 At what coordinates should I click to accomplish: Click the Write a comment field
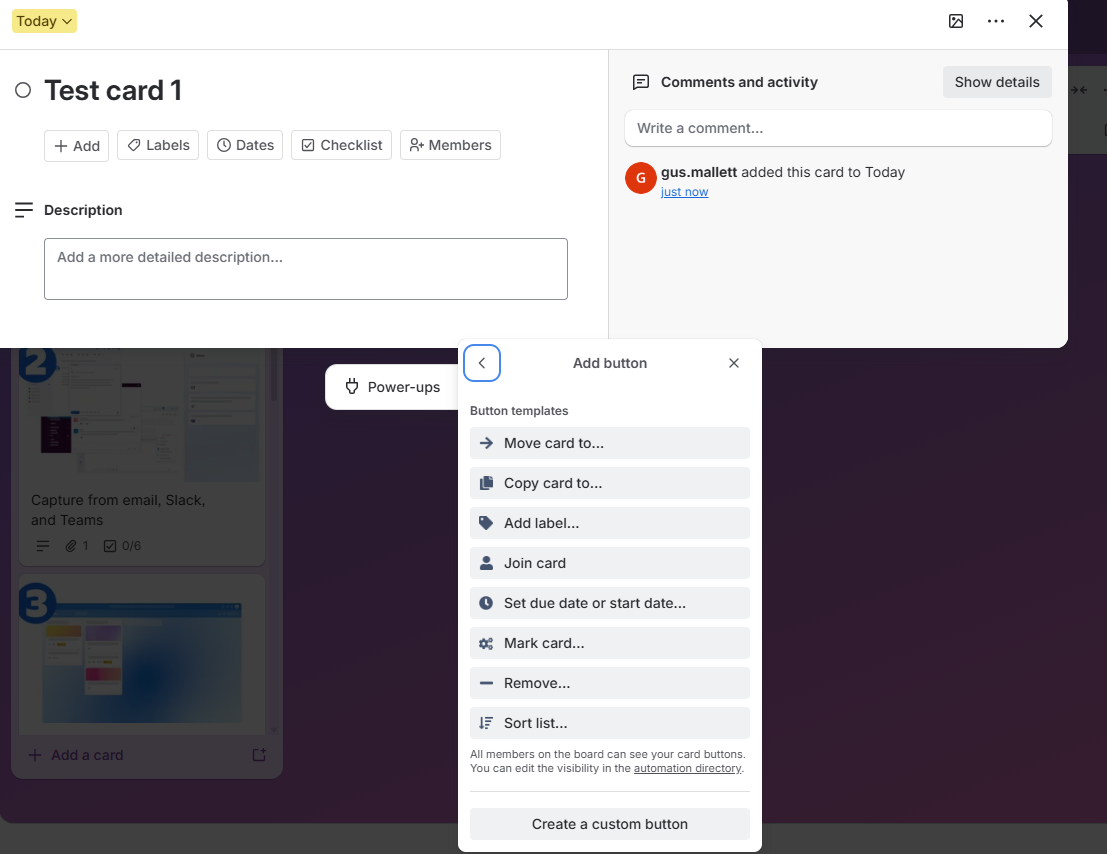pos(837,128)
